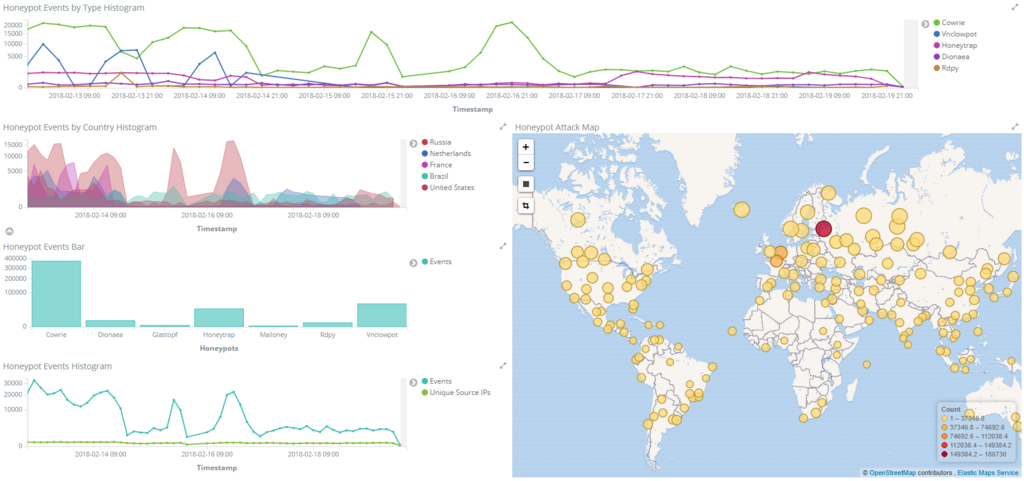This screenshot has height=481, width=1024.
Task: Expand the Honeypot Attack Map panel
Action: click(1015, 127)
